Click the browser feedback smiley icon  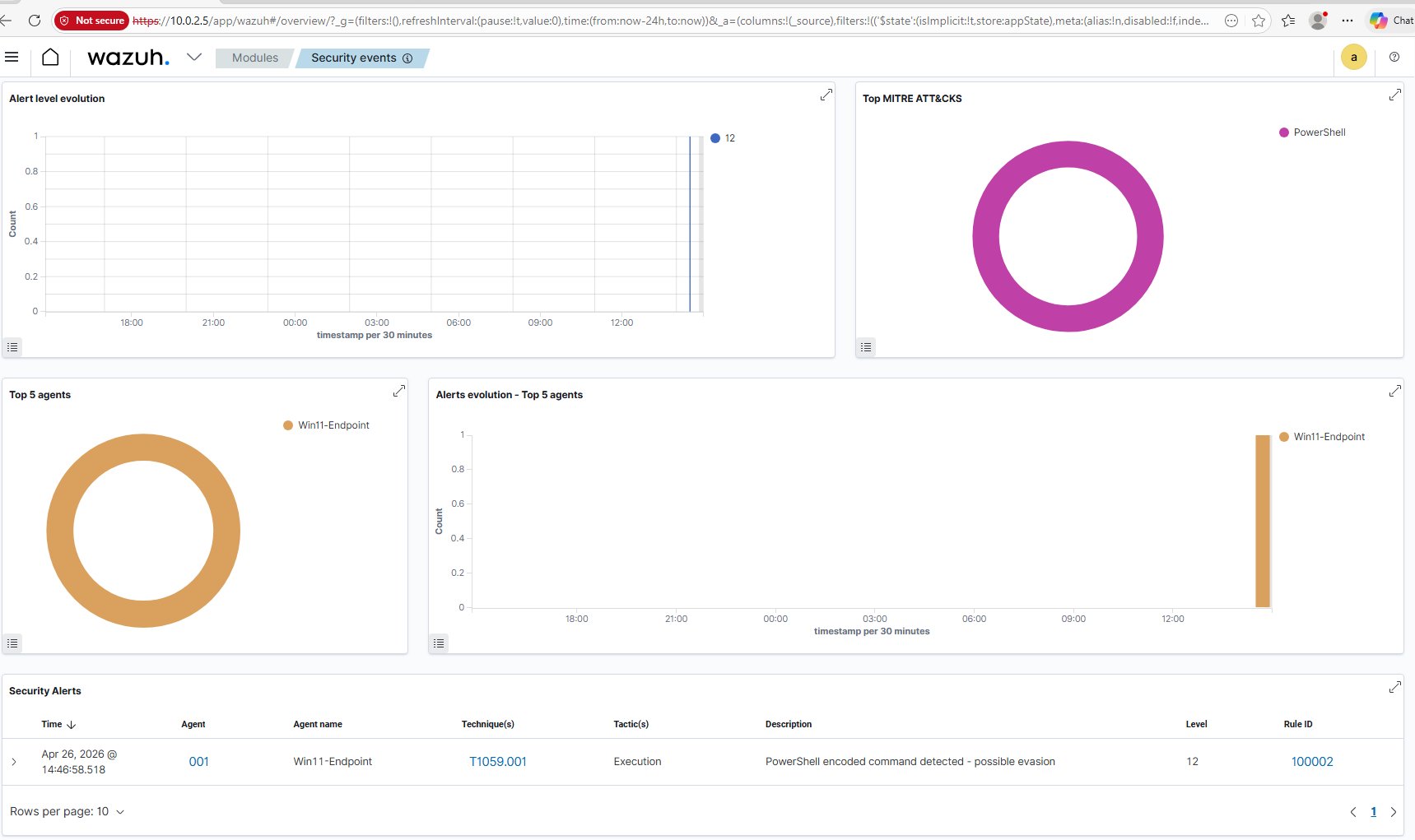click(x=1231, y=21)
